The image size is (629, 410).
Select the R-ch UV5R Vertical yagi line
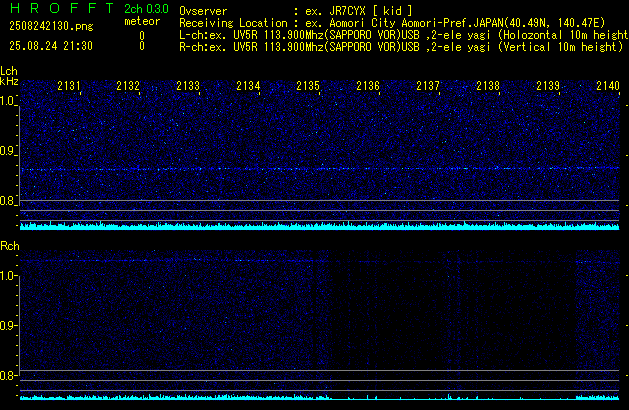(401, 47)
